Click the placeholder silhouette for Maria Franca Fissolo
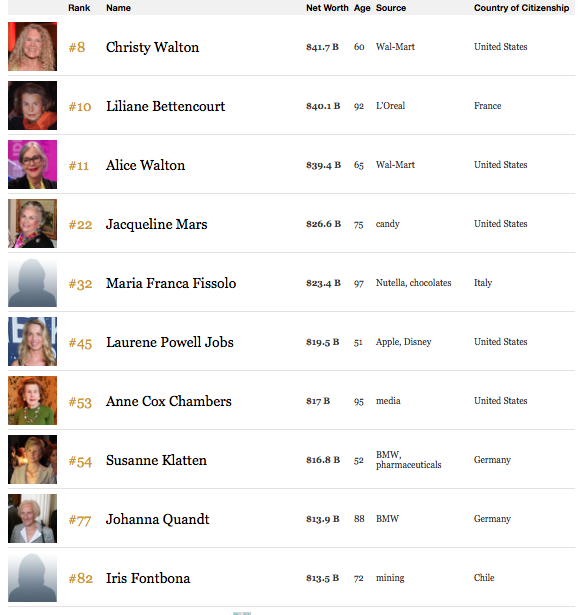Screen dimensions: 585x615 click(33, 283)
